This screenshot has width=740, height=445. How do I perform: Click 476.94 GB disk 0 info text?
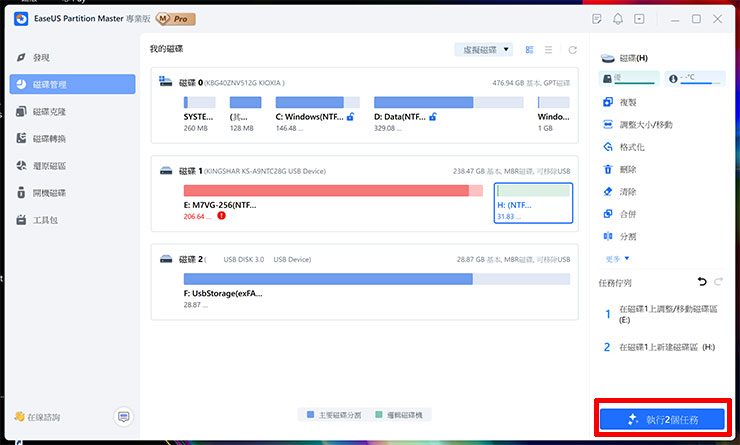pyautogui.click(x=531, y=83)
